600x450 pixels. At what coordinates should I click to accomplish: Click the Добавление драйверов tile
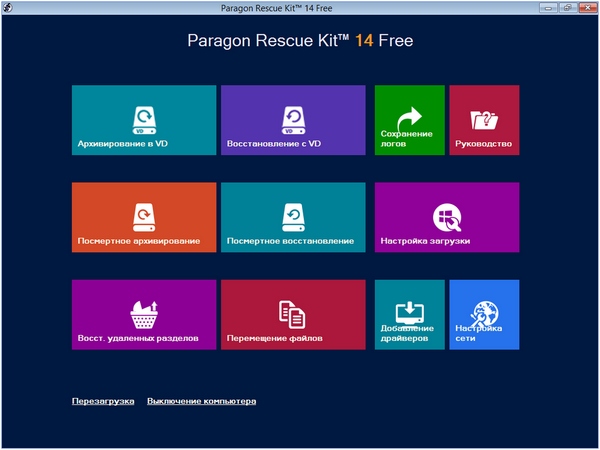[x=409, y=315]
